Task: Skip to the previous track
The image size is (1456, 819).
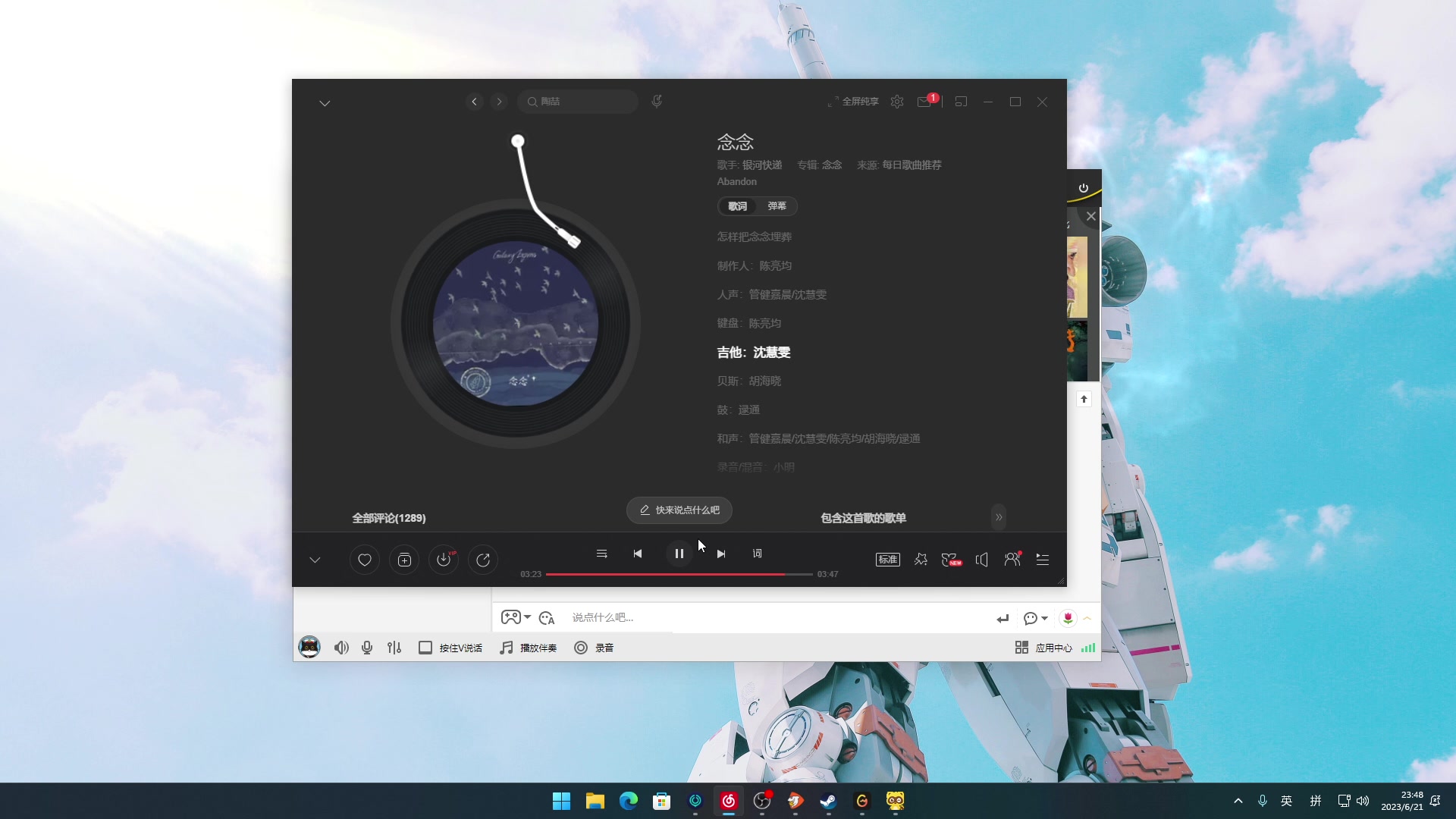Action: 638,554
